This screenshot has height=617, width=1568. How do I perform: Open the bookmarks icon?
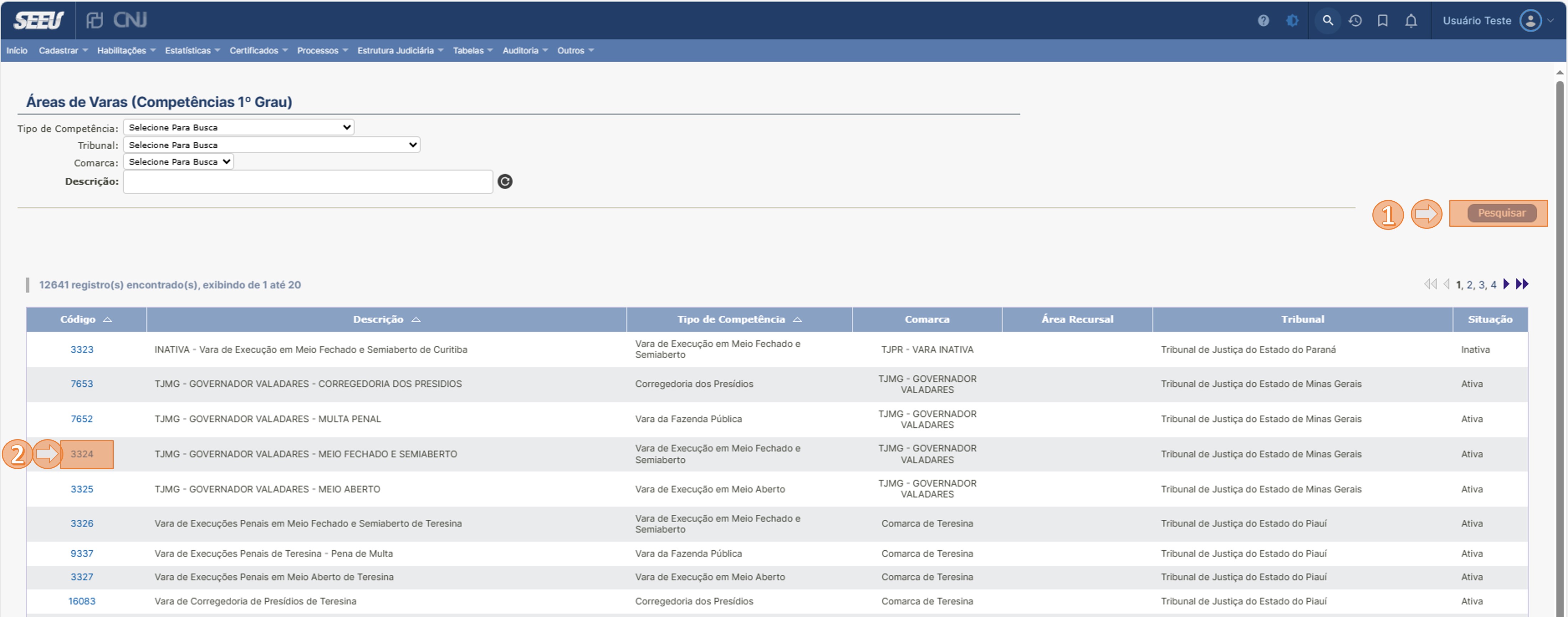(x=1383, y=21)
